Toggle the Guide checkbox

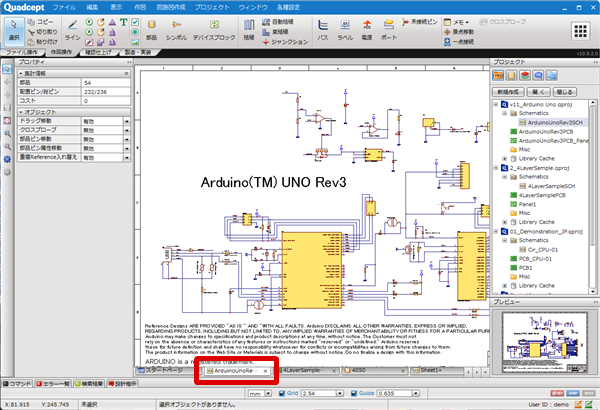point(354,393)
